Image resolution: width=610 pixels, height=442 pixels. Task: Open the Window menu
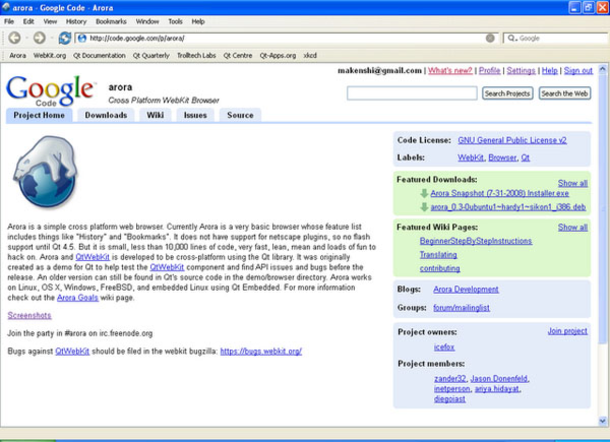coord(147,21)
